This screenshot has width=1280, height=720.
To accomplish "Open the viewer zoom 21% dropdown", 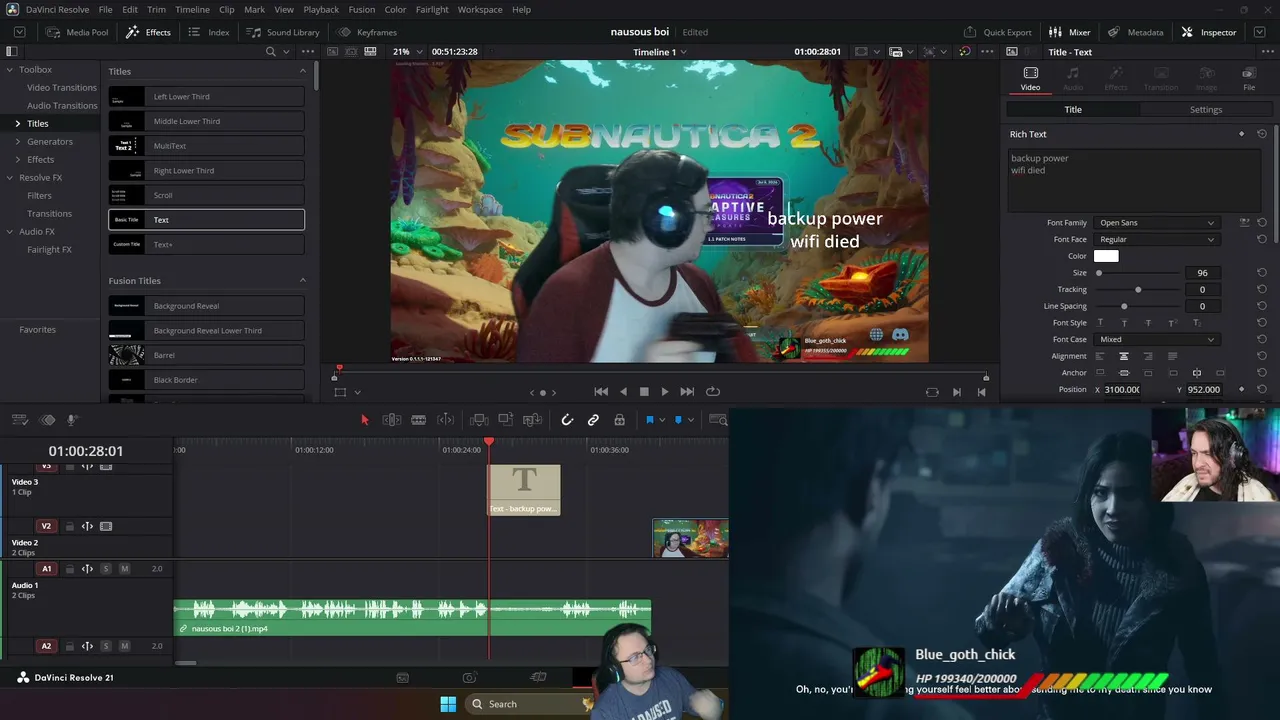I will [406, 52].
